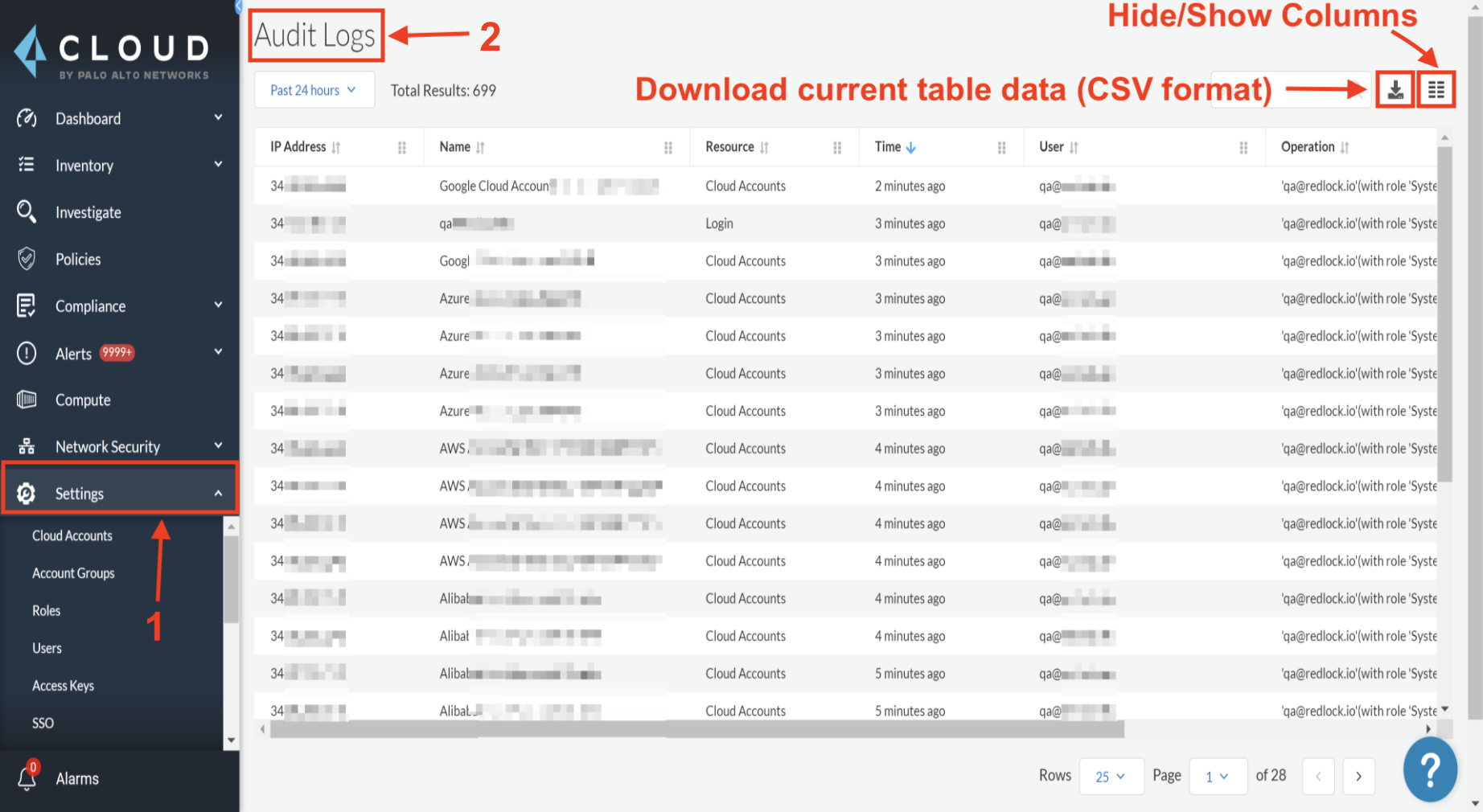Open the Past 24 hours time filter dropdown

click(314, 89)
